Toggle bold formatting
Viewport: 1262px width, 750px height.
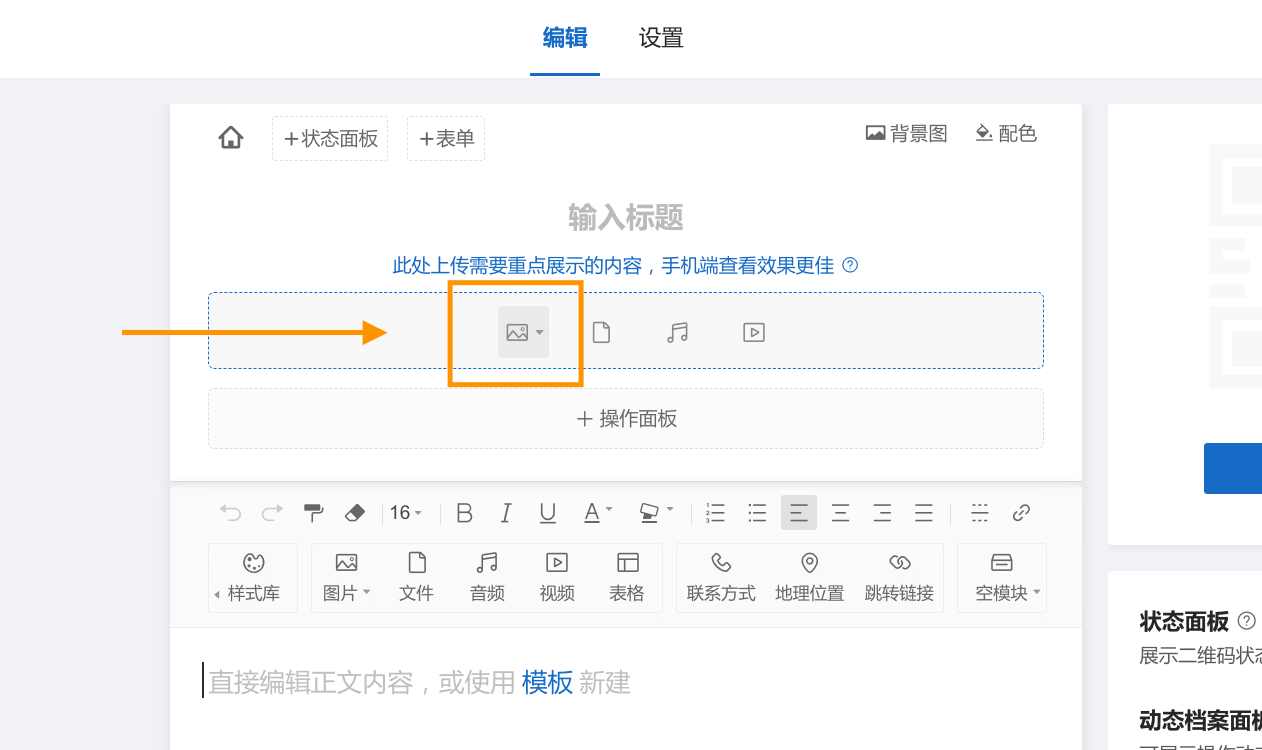pos(464,513)
